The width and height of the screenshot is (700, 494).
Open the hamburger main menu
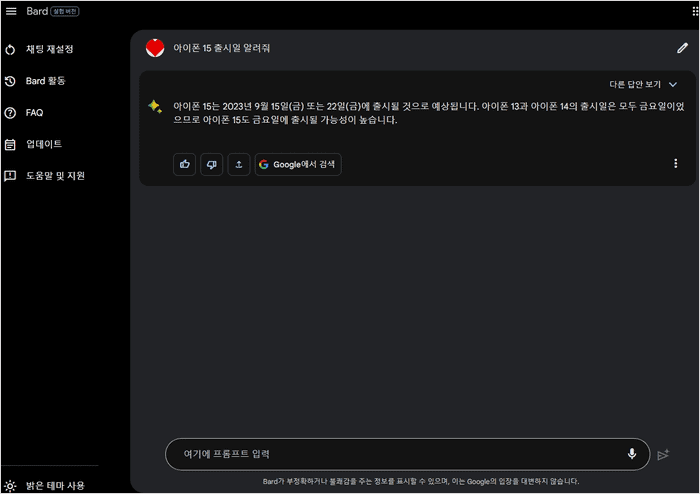[11, 11]
